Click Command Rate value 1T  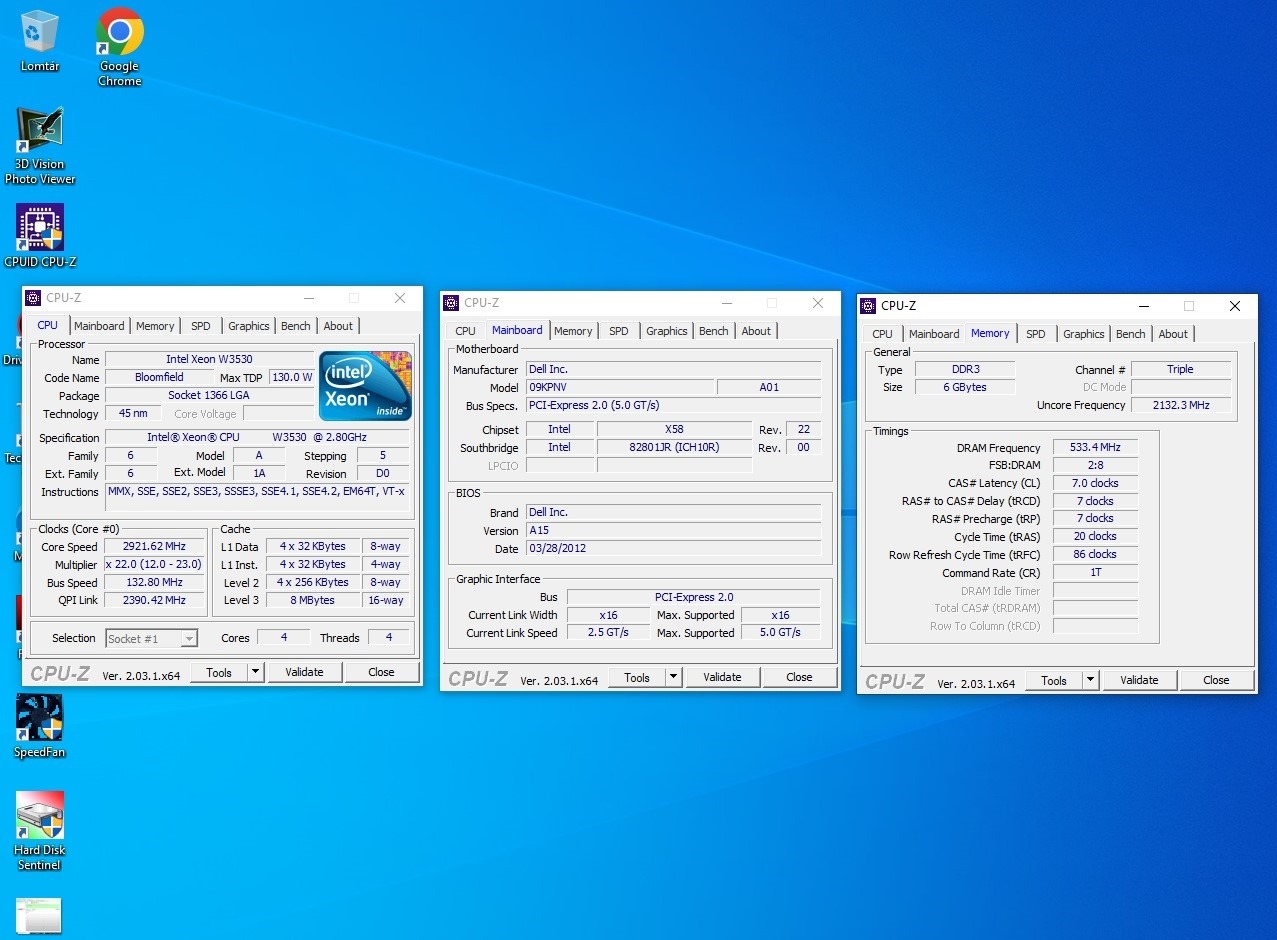pyautogui.click(x=1095, y=573)
